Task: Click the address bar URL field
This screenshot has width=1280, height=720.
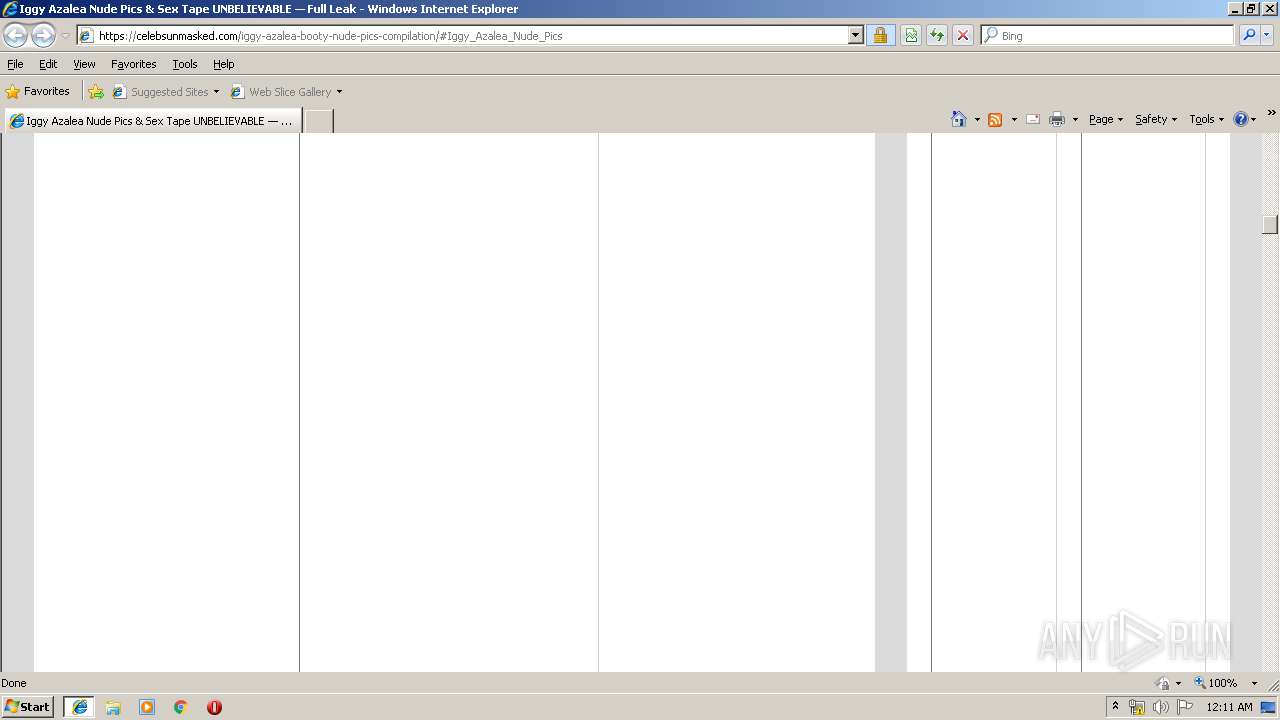Action: point(462,36)
